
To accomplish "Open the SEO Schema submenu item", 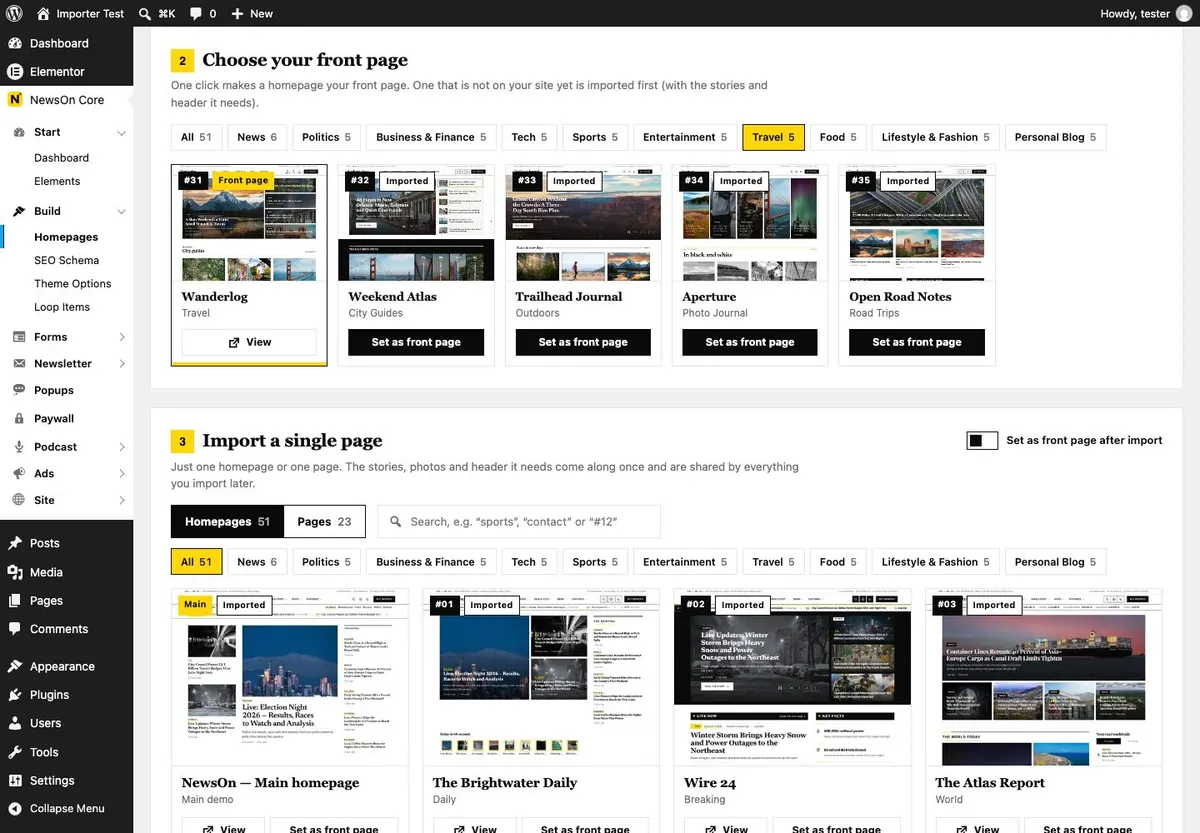I will 66,260.
